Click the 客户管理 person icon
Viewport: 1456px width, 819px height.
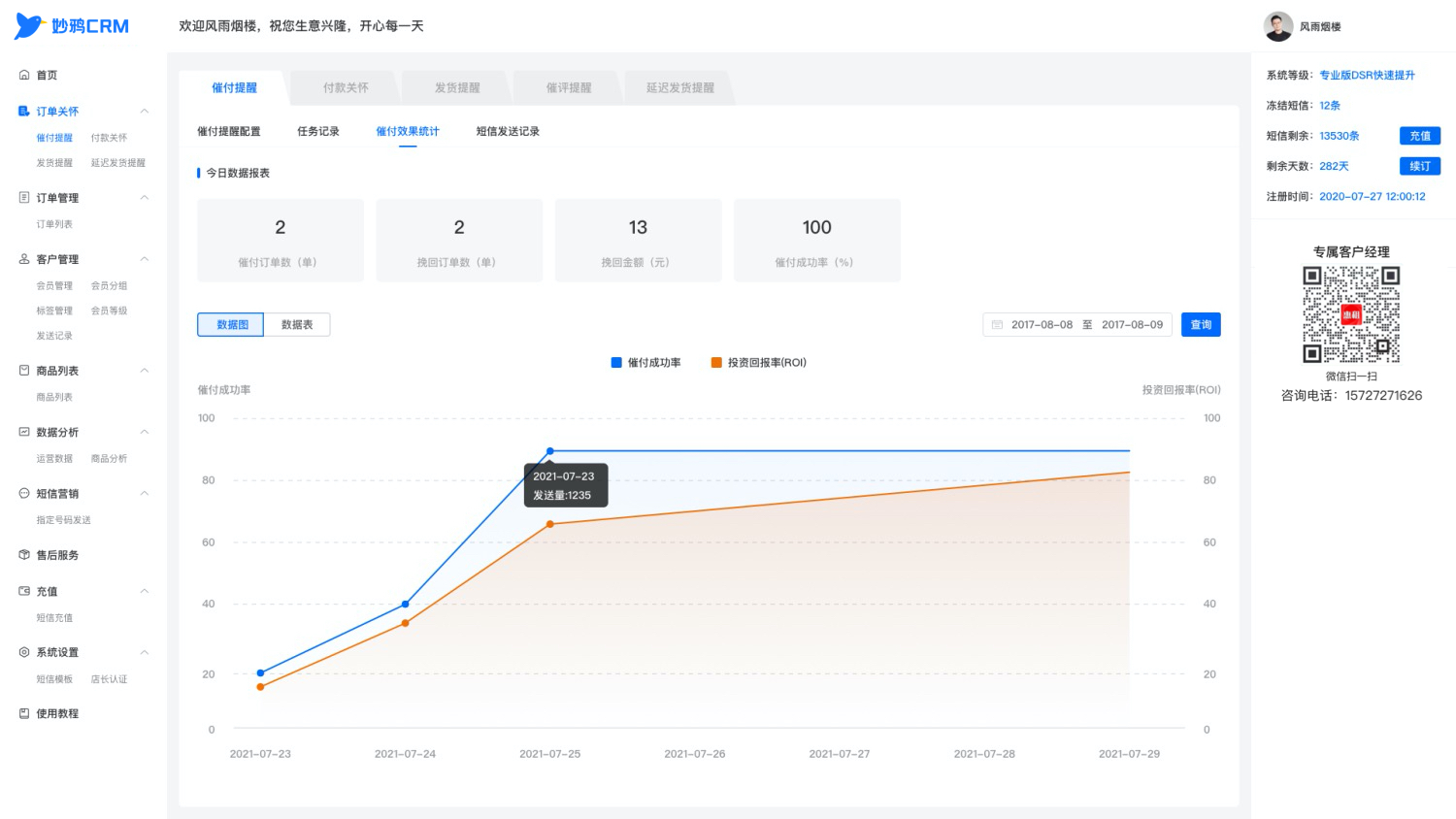24,259
